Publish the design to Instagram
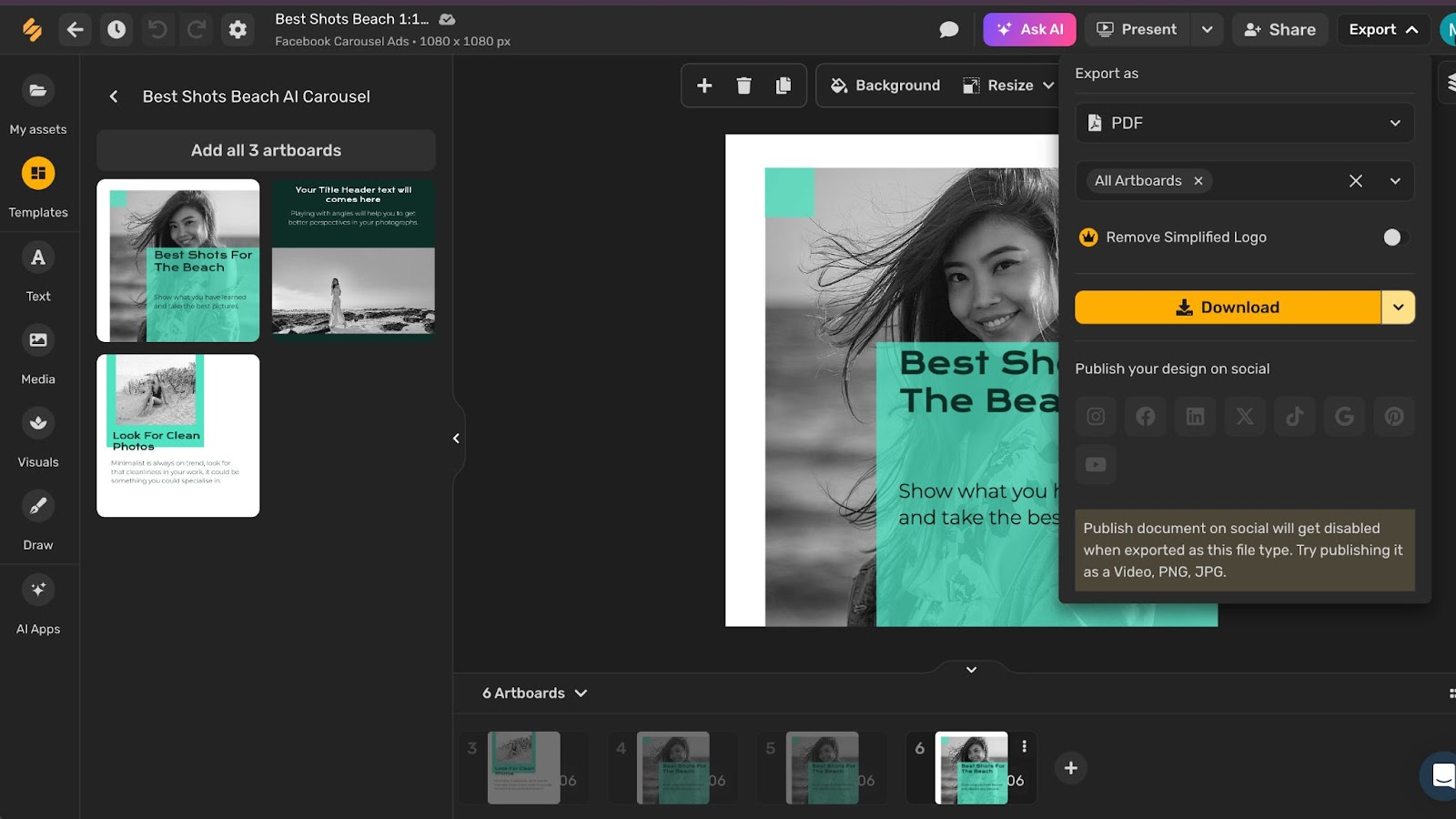 (1096, 417)
